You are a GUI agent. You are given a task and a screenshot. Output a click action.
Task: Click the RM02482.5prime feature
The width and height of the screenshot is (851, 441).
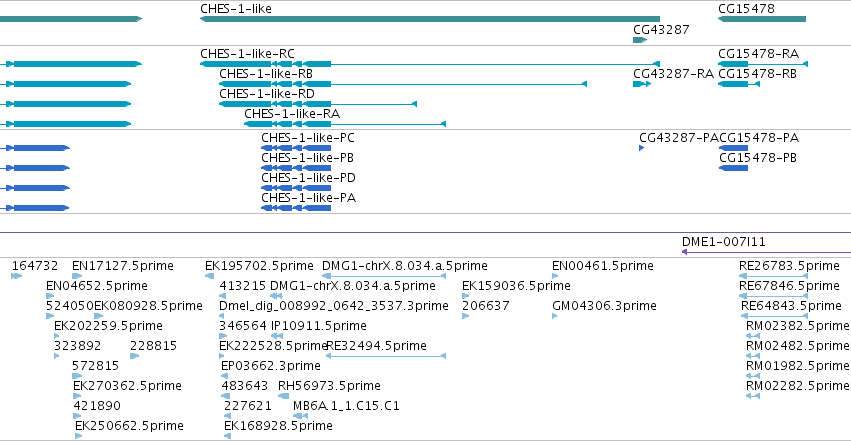pos(753,356)
